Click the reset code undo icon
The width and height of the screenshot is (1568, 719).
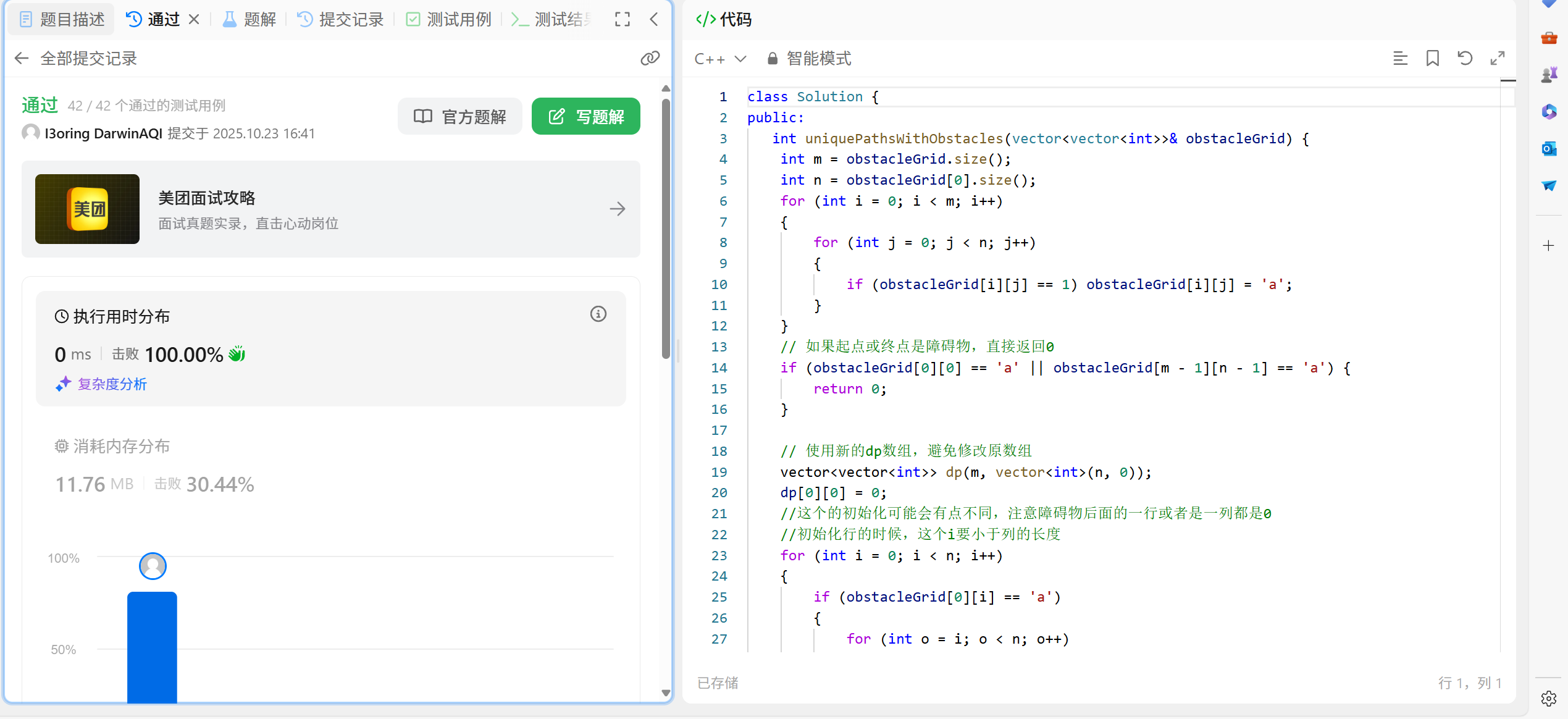(x=1465, y=59)
